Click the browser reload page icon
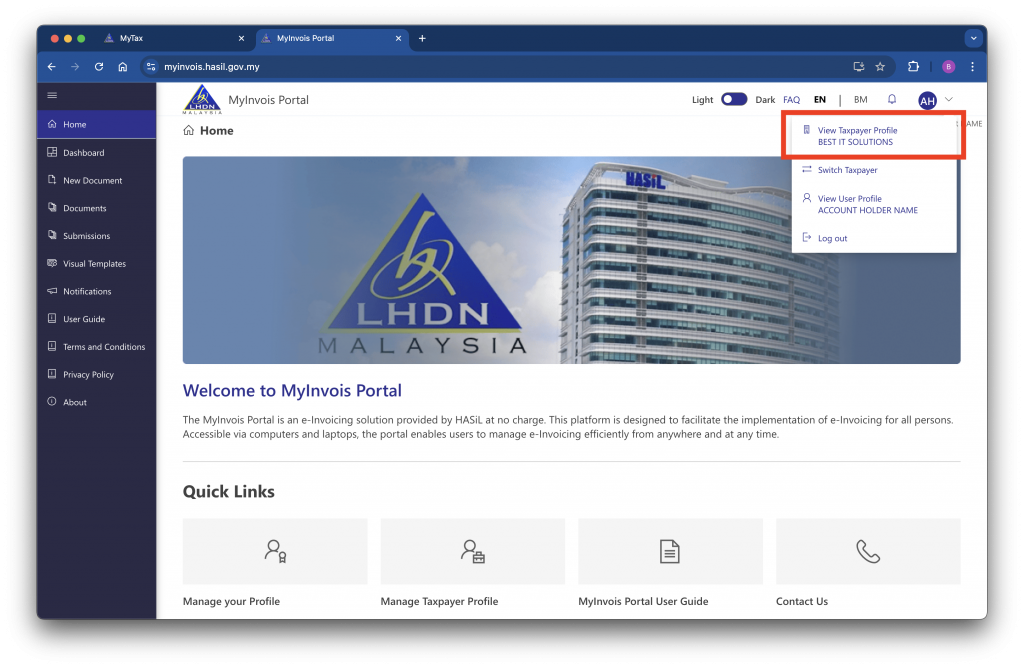This screenshot has width=1024, height=668. click(x=99, y=67)
